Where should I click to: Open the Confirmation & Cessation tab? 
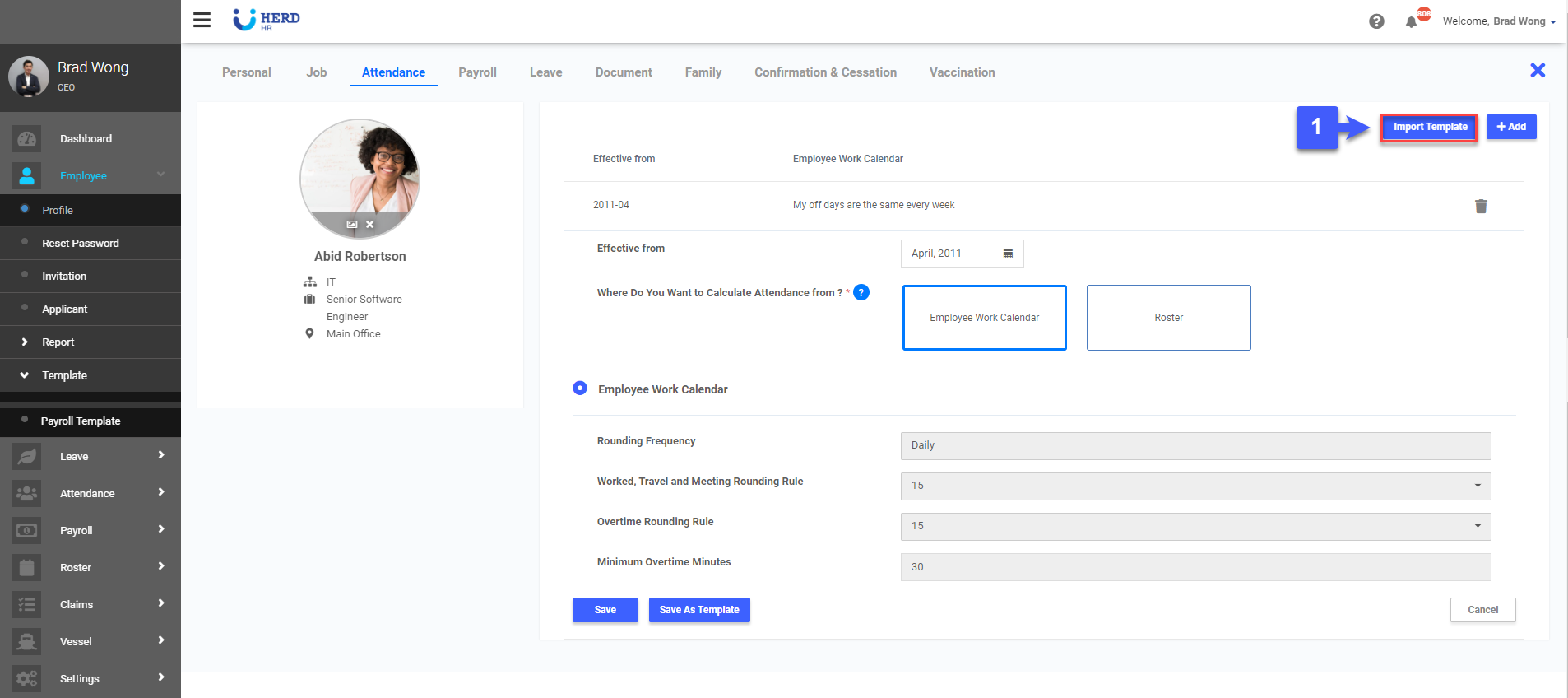tap(825, 72)
